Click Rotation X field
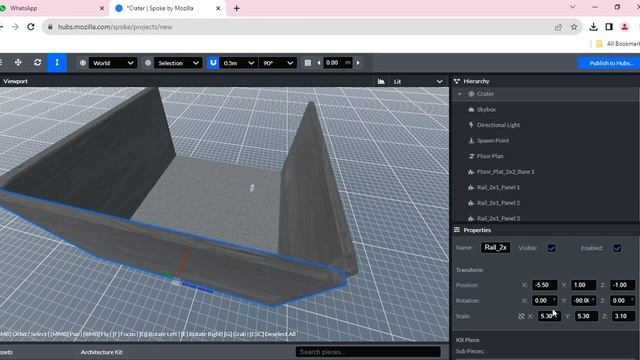 (544, 300)
